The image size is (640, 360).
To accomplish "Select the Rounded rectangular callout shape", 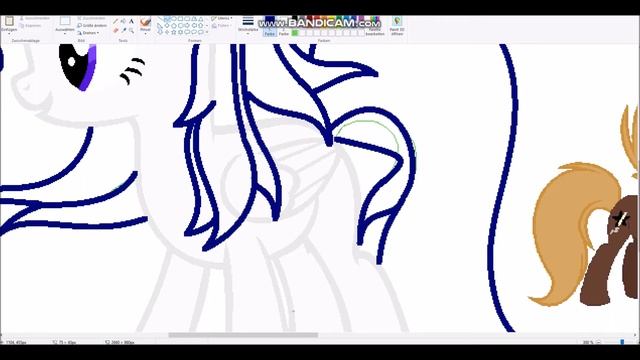I will [x=187, y=32].
